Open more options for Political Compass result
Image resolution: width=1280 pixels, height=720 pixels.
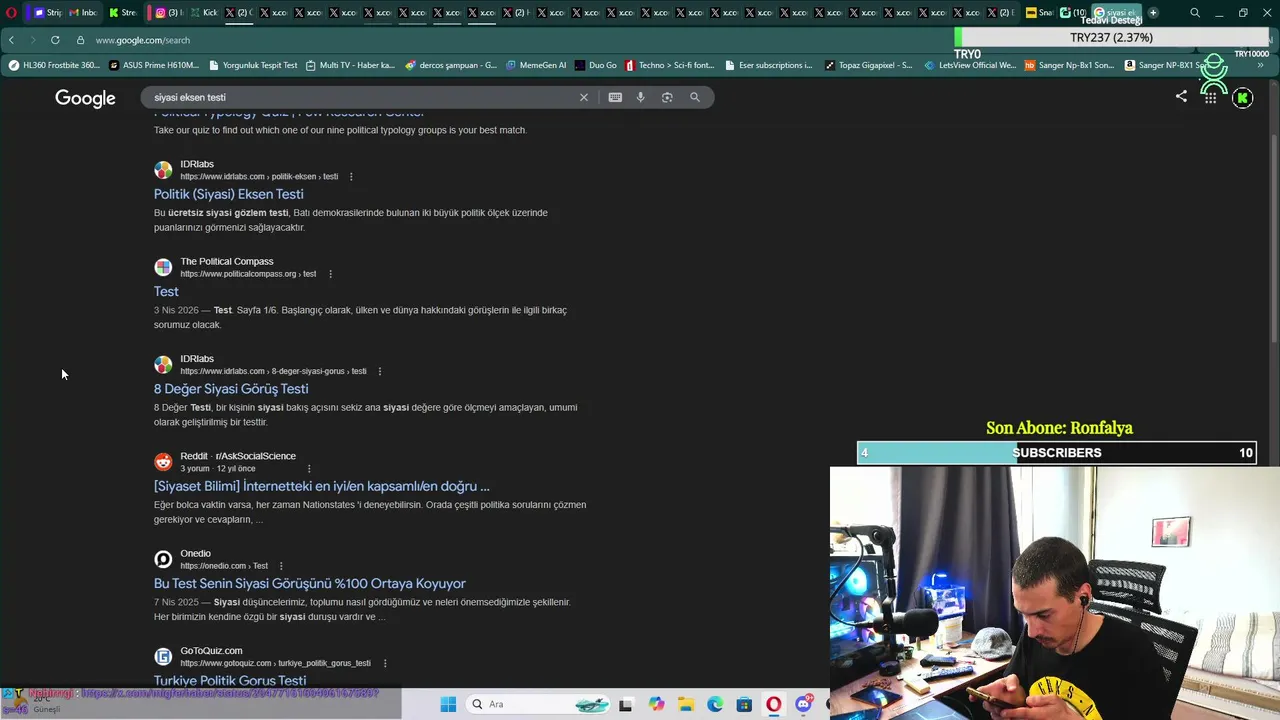pyautogui.click(x=330, y=274)
